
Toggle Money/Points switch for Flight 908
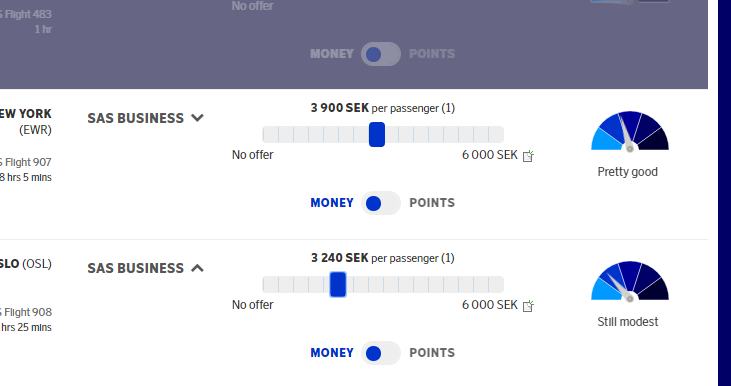381,353
